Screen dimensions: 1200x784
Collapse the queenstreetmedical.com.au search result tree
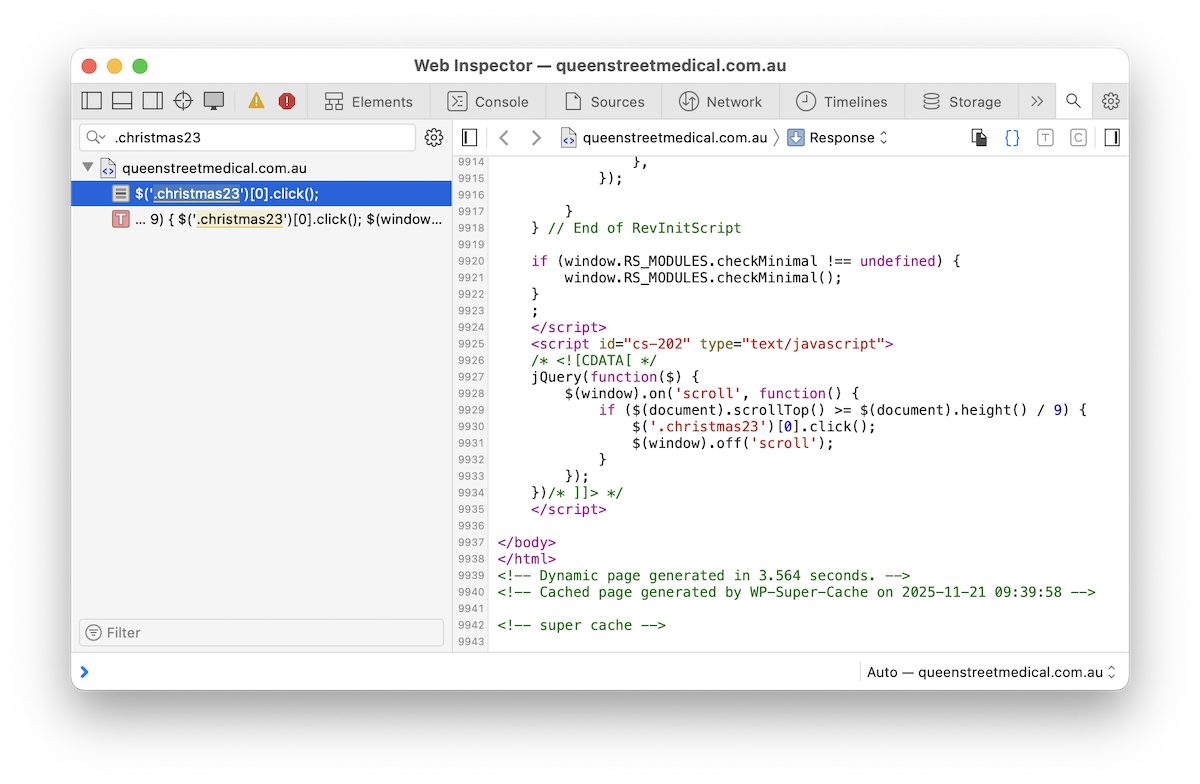(x=88, y=168)
